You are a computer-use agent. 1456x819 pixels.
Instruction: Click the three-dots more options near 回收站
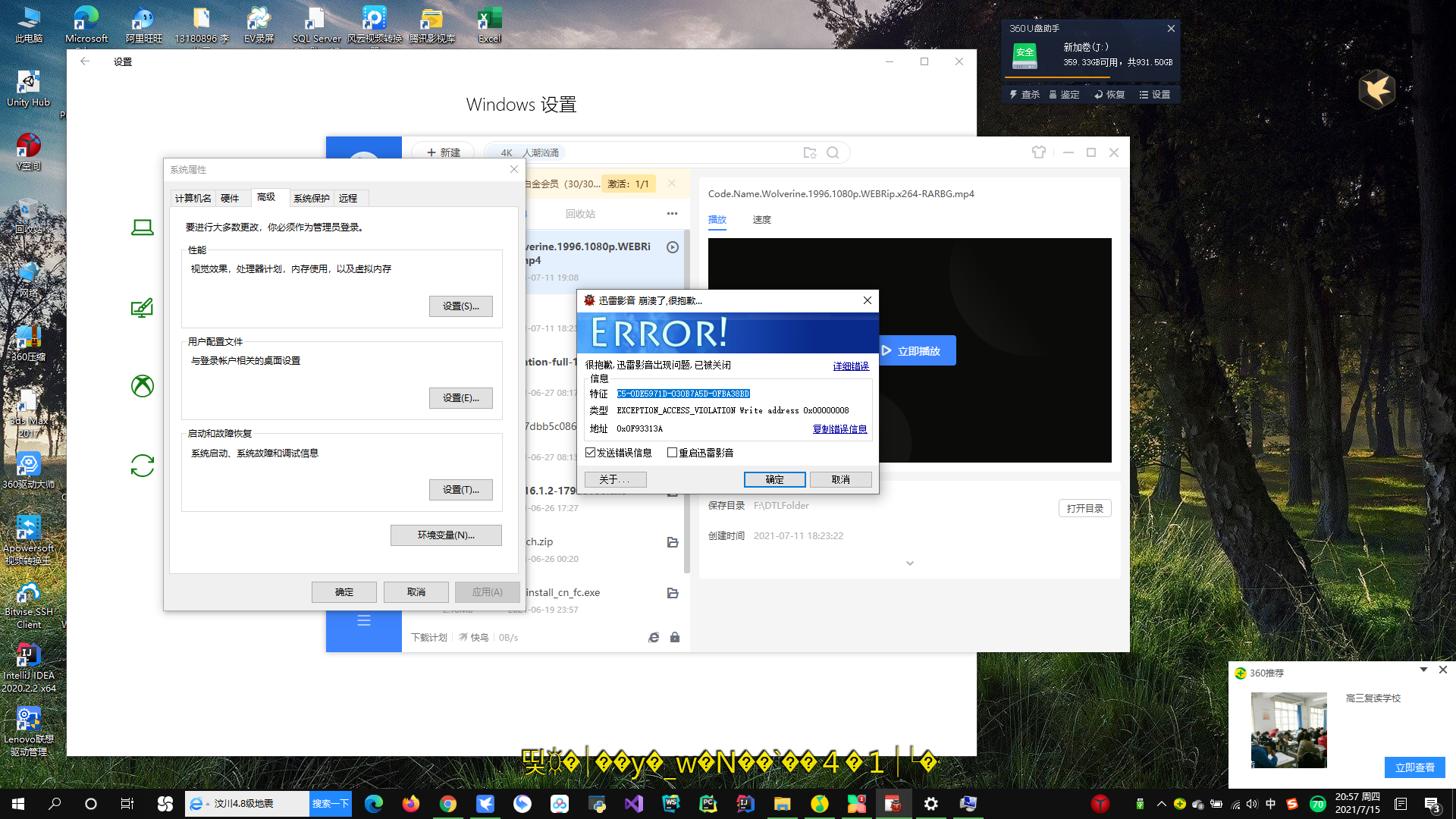pyautogui.click(x=672, y=214)
